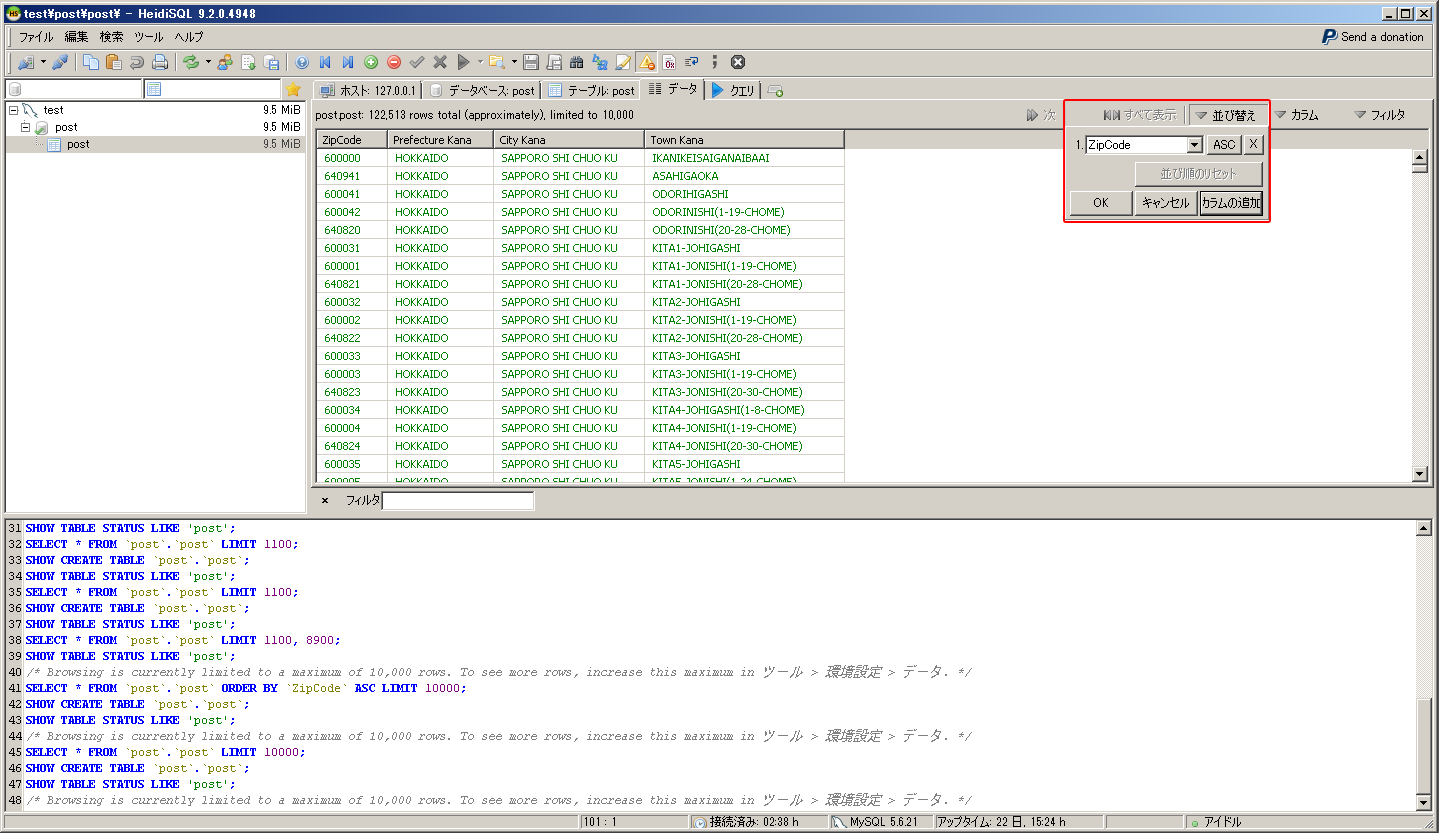
Task: Toggle the ASC sort direction button
Action: (1224, 145)
